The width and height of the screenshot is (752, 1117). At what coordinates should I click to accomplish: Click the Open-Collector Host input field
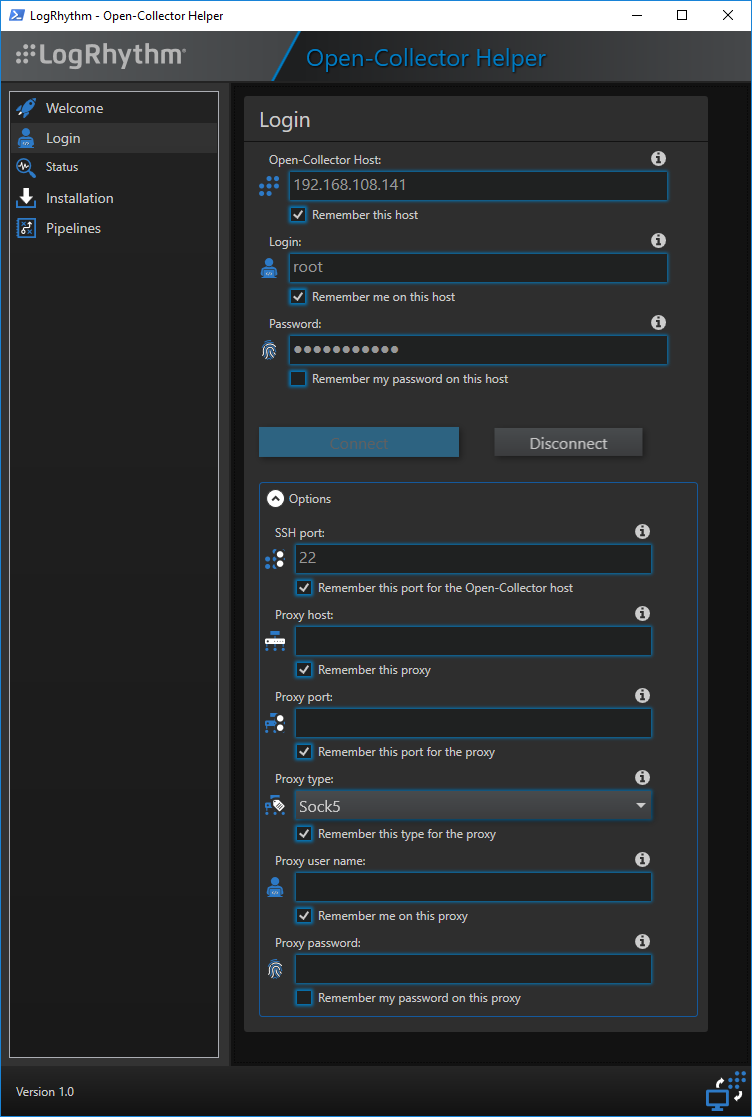coord(479,186)
